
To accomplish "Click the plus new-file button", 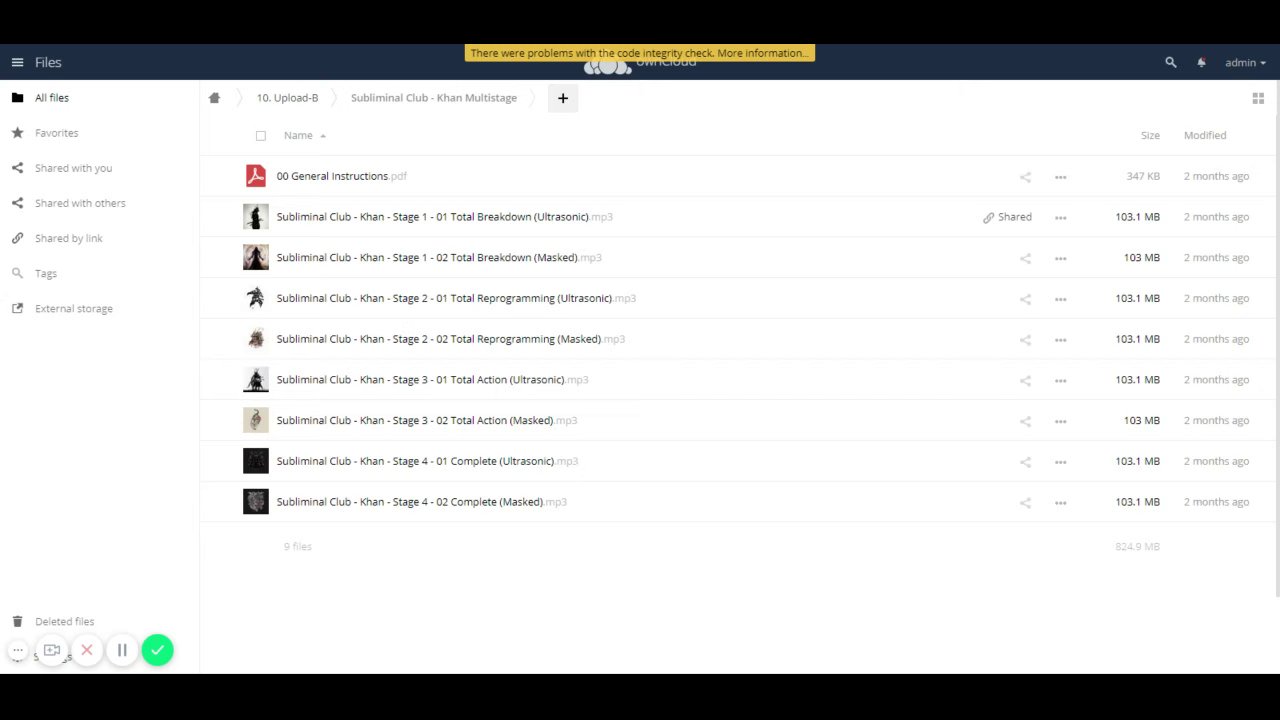I will (x=562, y=98).
